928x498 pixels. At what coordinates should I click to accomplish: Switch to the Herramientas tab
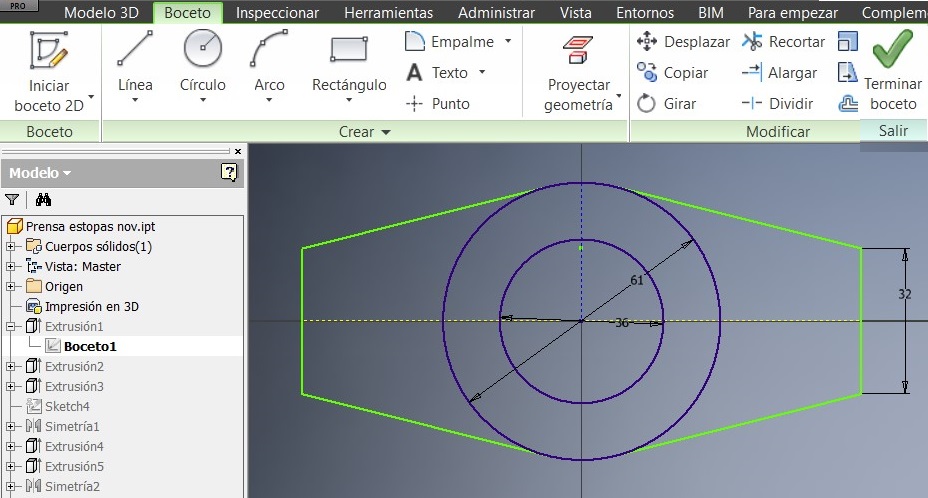(x=388, y=12)
